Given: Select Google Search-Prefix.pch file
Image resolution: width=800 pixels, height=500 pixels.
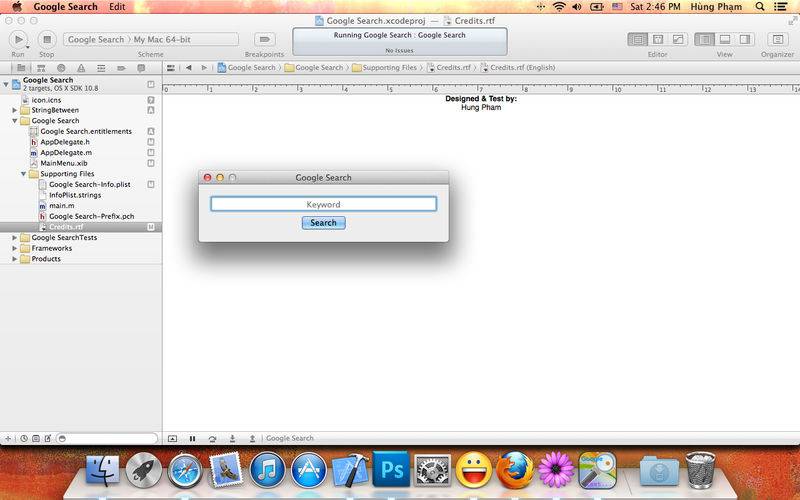Looking at the screenshot, I should pos(91,216).
